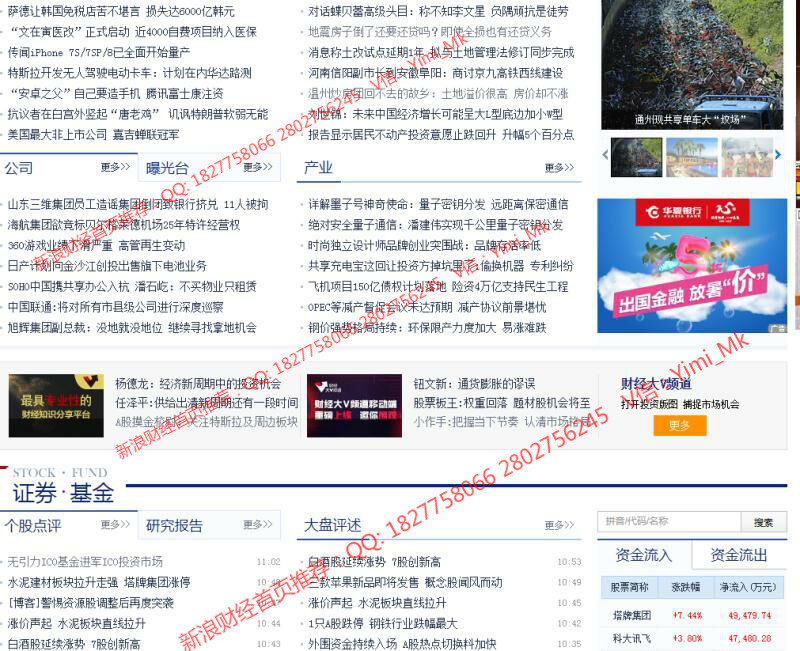The image size is (800, 651).
Task: Open 海航集团欲竞标贝尔格莱德机场 headline
Action: [123, 225]
